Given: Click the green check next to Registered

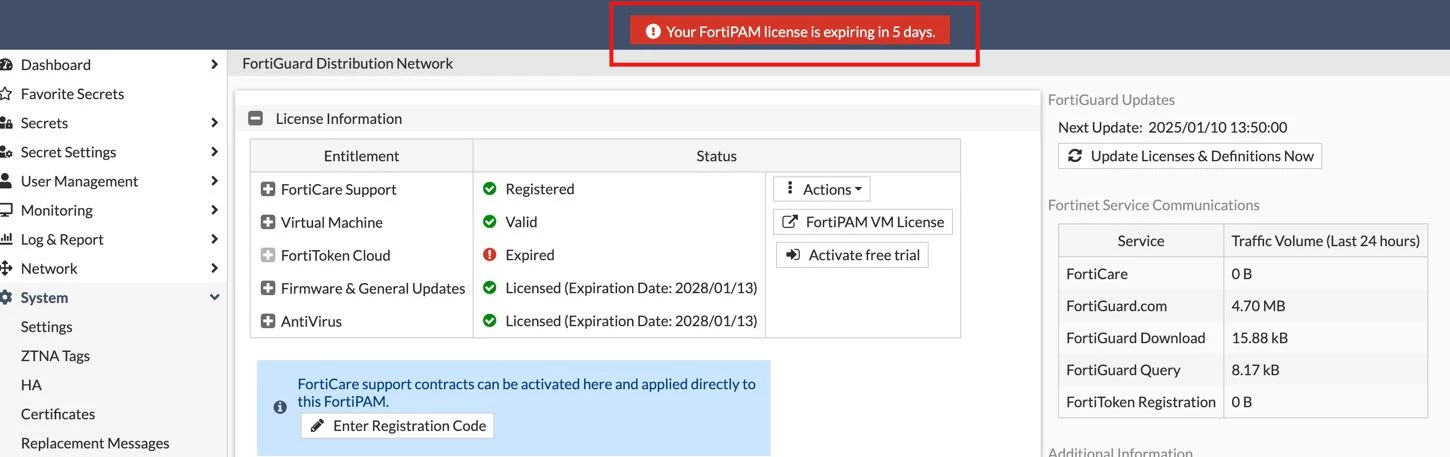Looking at the screenshot, I should (x=490, y=189).
